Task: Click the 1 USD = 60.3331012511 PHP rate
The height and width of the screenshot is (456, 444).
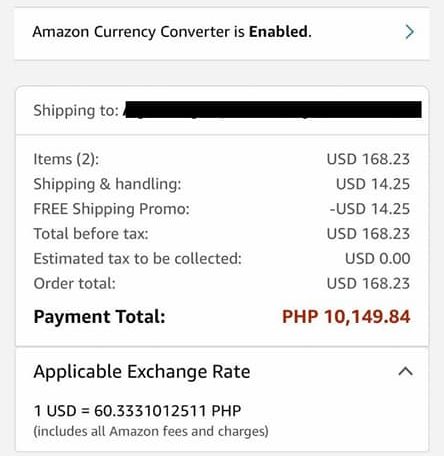Action: tap(137, 411)
